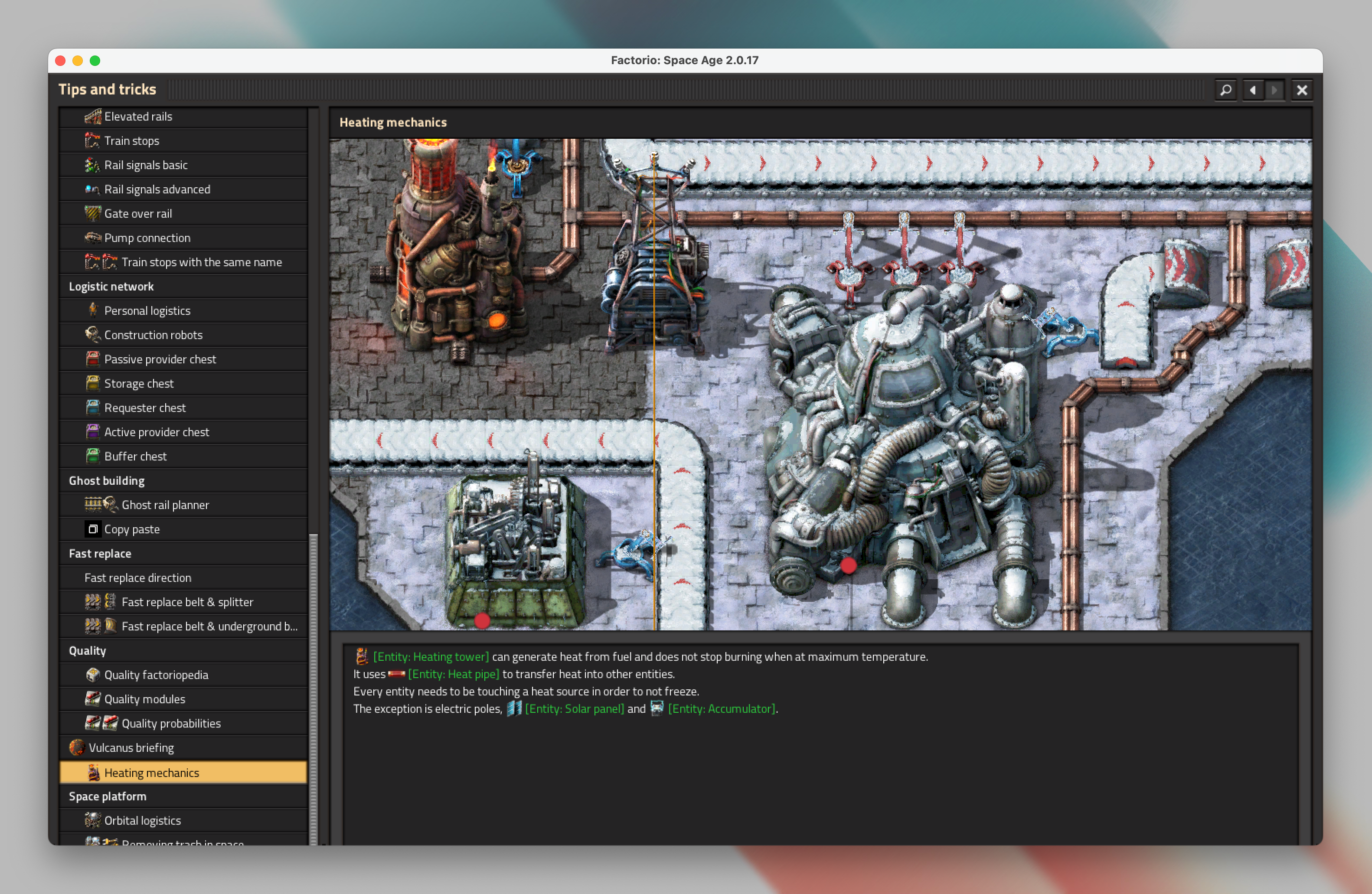Click the Pump connection icon
The height and width of the screenshot is (894, 1372).
tap(93, 238)
